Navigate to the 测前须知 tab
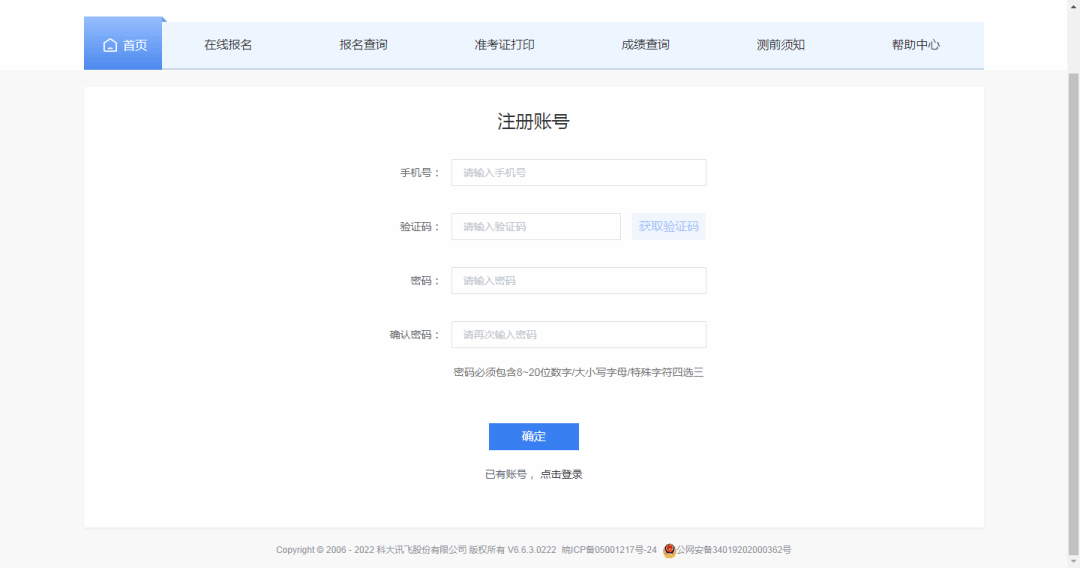 (781, 45)
